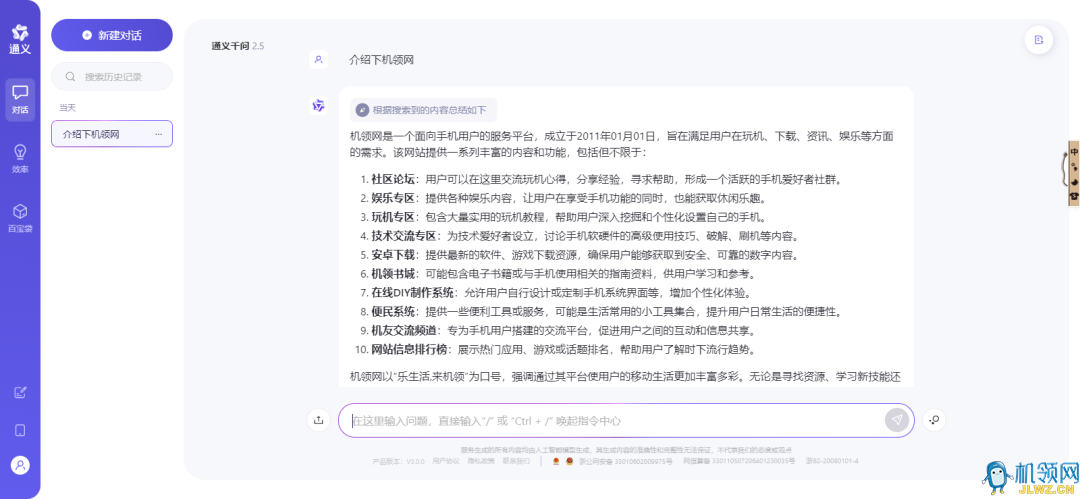Click the mobile phone icon in sidebar
The width and height of the screenshot is (1080, 499).
(20, 431)
